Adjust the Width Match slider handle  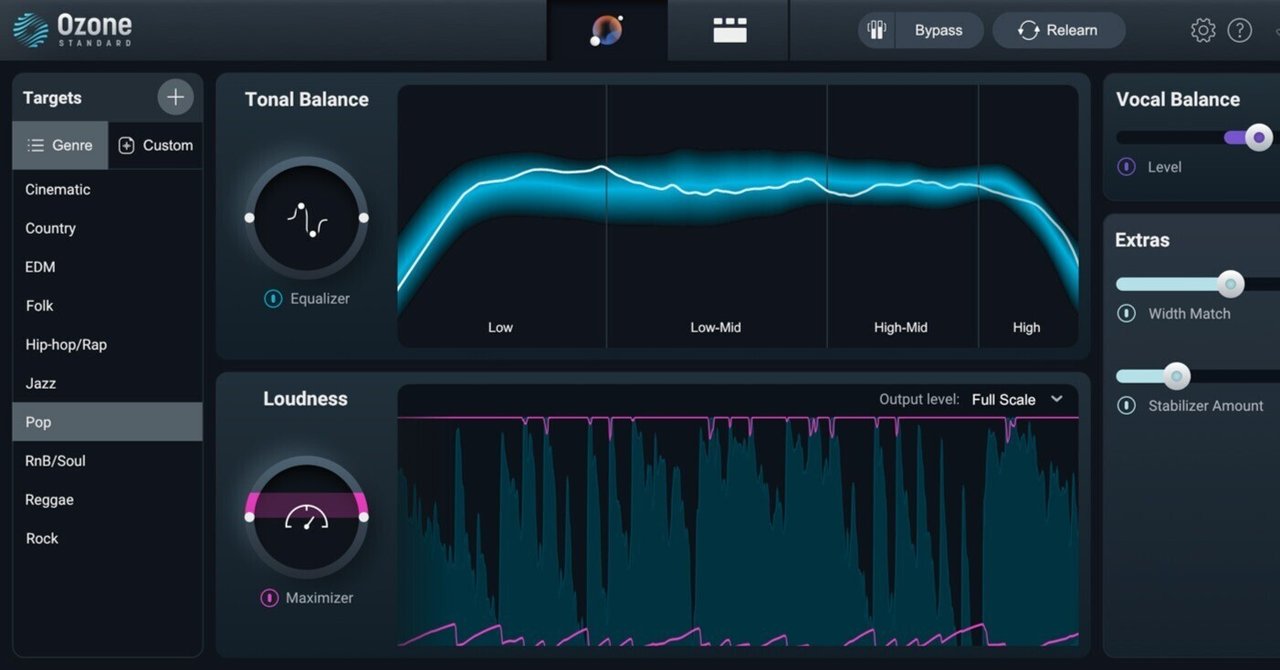[1230, 284]
